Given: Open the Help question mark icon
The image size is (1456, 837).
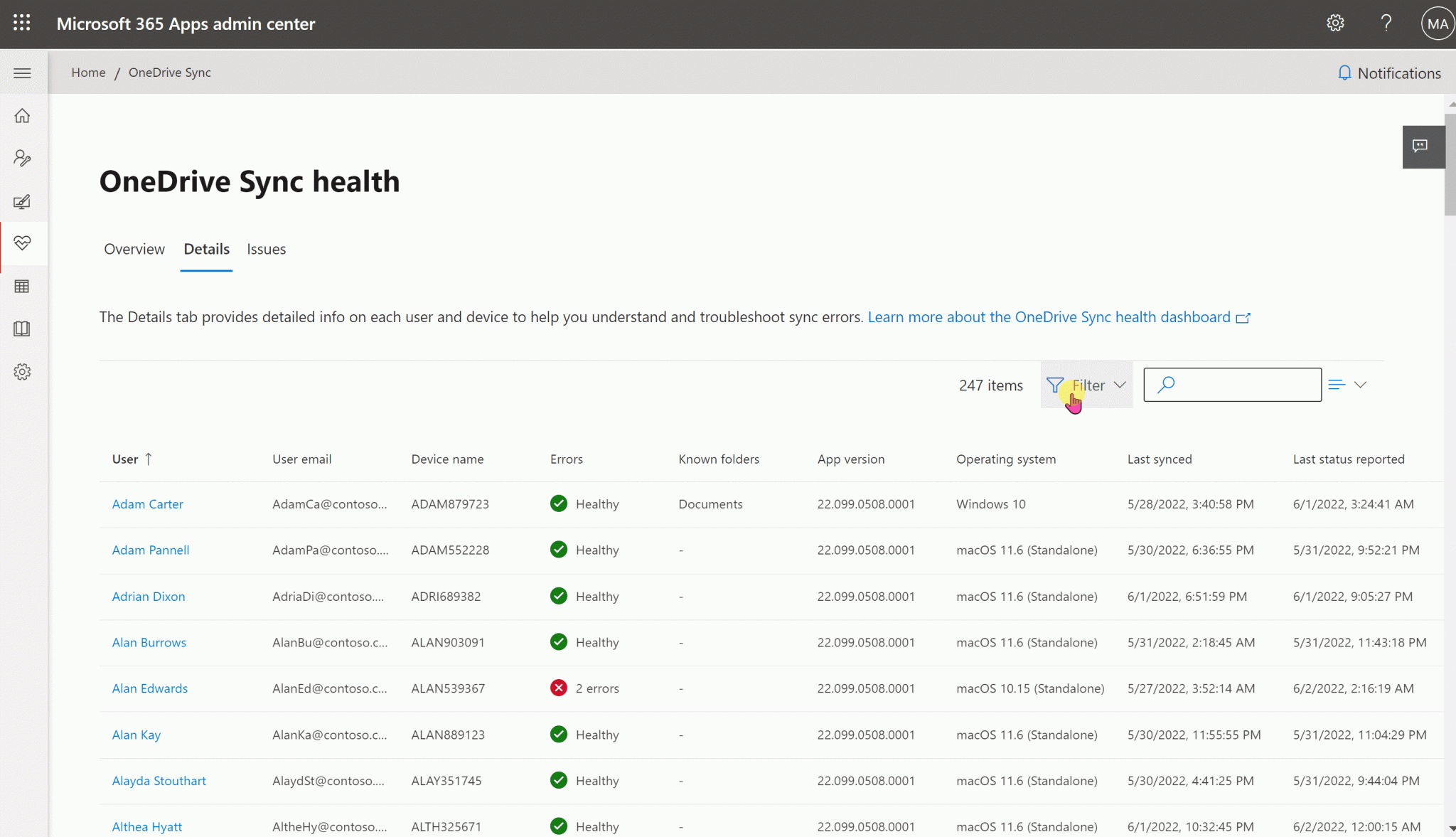Looking at the screenshot, I should click(1386, 23).
